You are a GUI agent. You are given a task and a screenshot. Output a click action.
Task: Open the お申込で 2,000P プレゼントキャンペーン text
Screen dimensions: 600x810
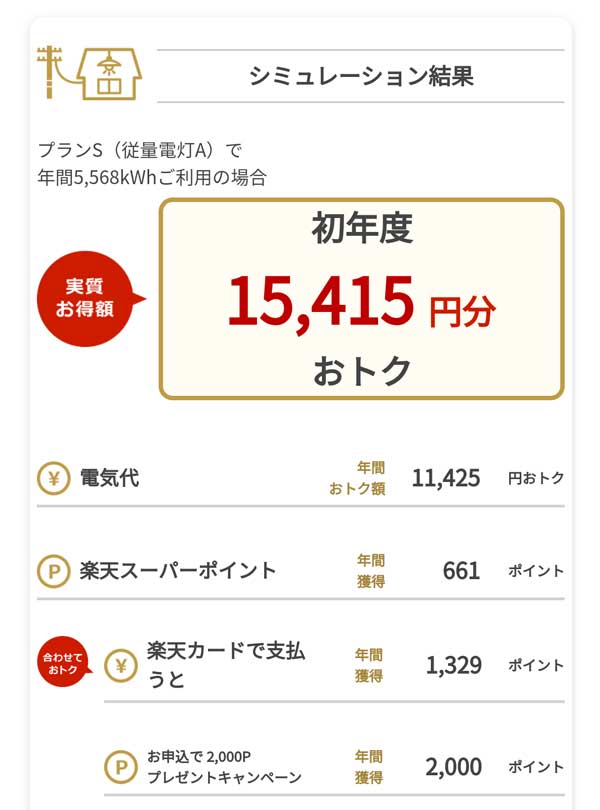pyautogui.click(x=224, y=767)
